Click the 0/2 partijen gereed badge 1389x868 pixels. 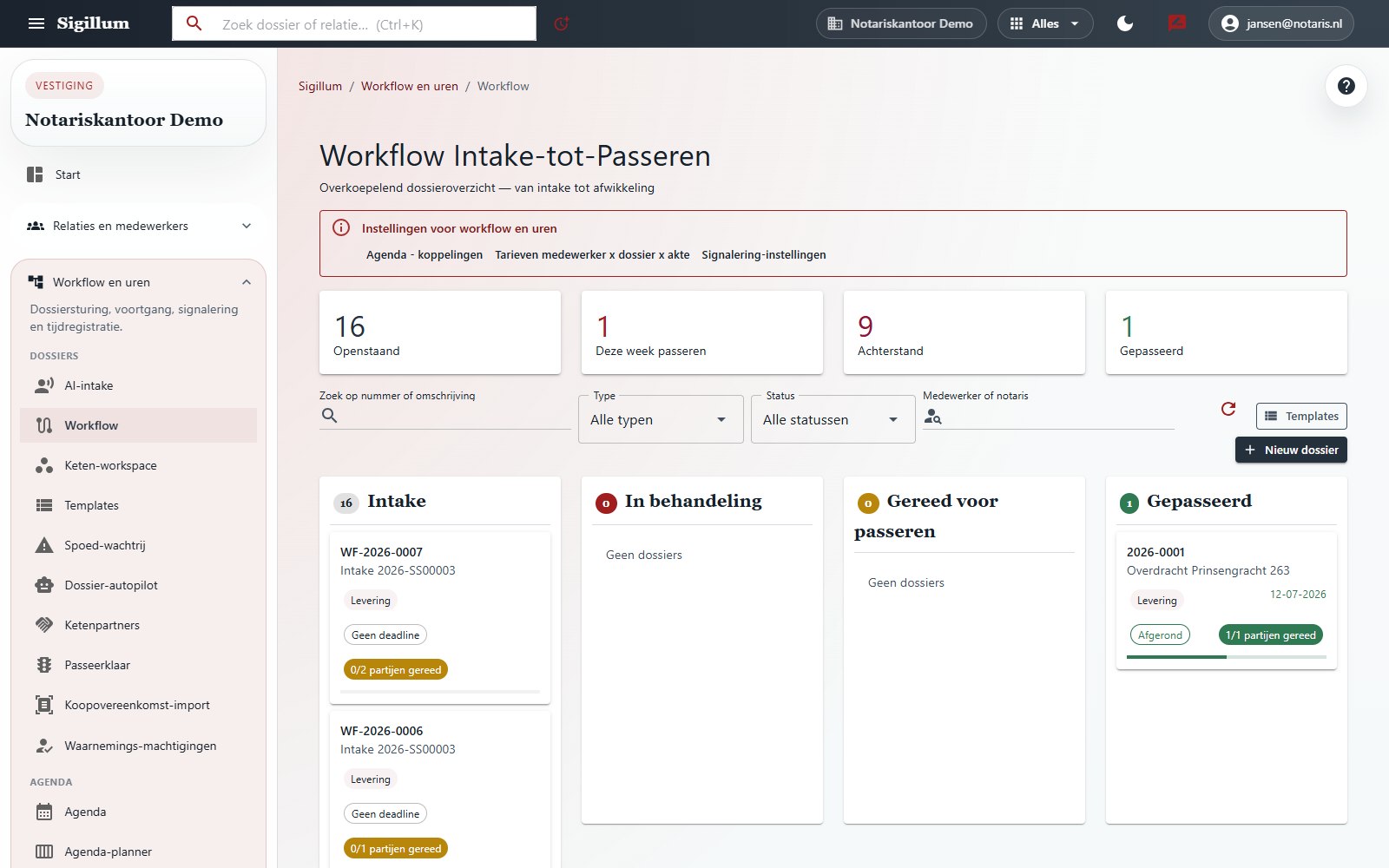click(x=396, y=669)
